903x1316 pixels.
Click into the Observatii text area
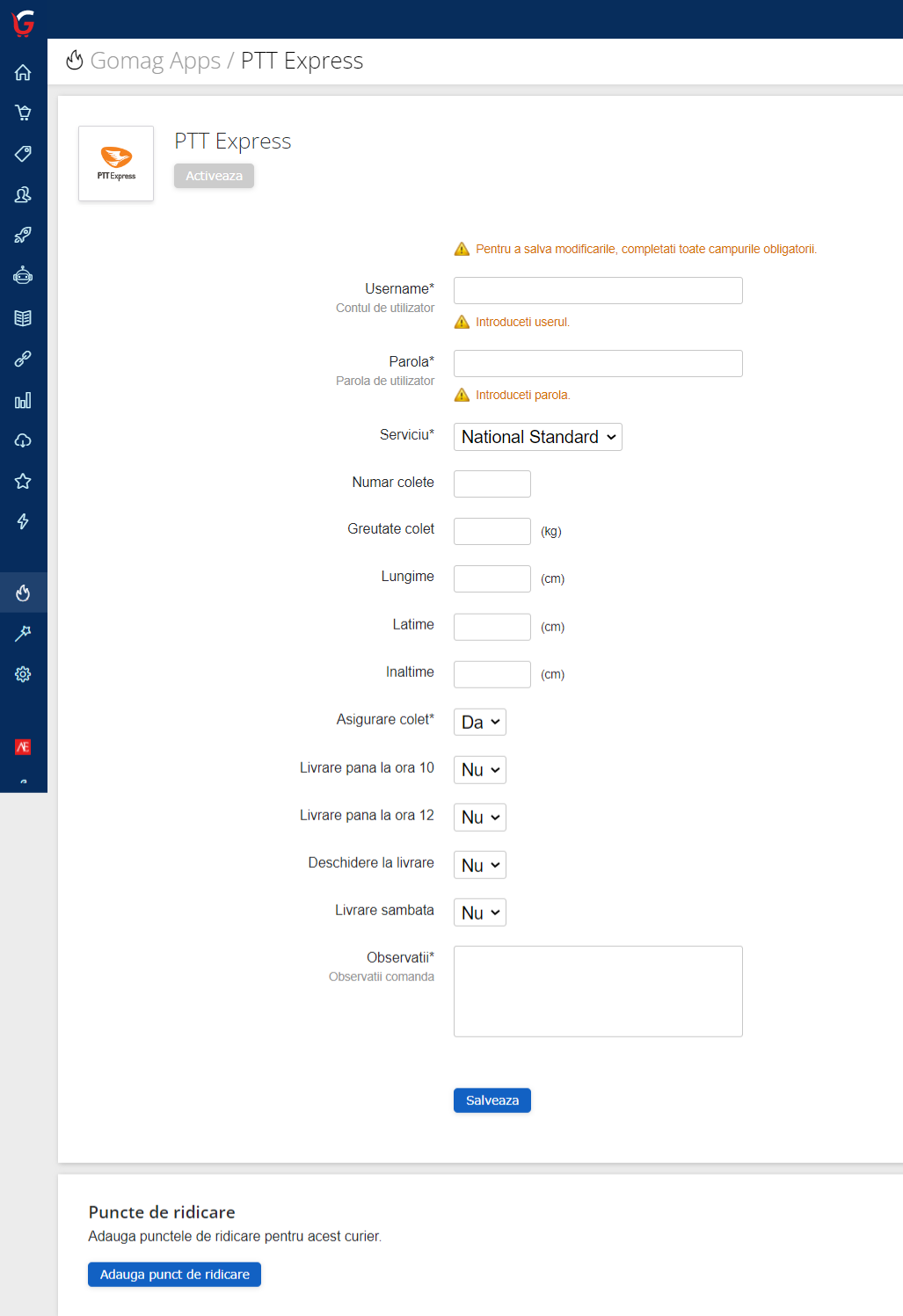[x=598, y=992]
